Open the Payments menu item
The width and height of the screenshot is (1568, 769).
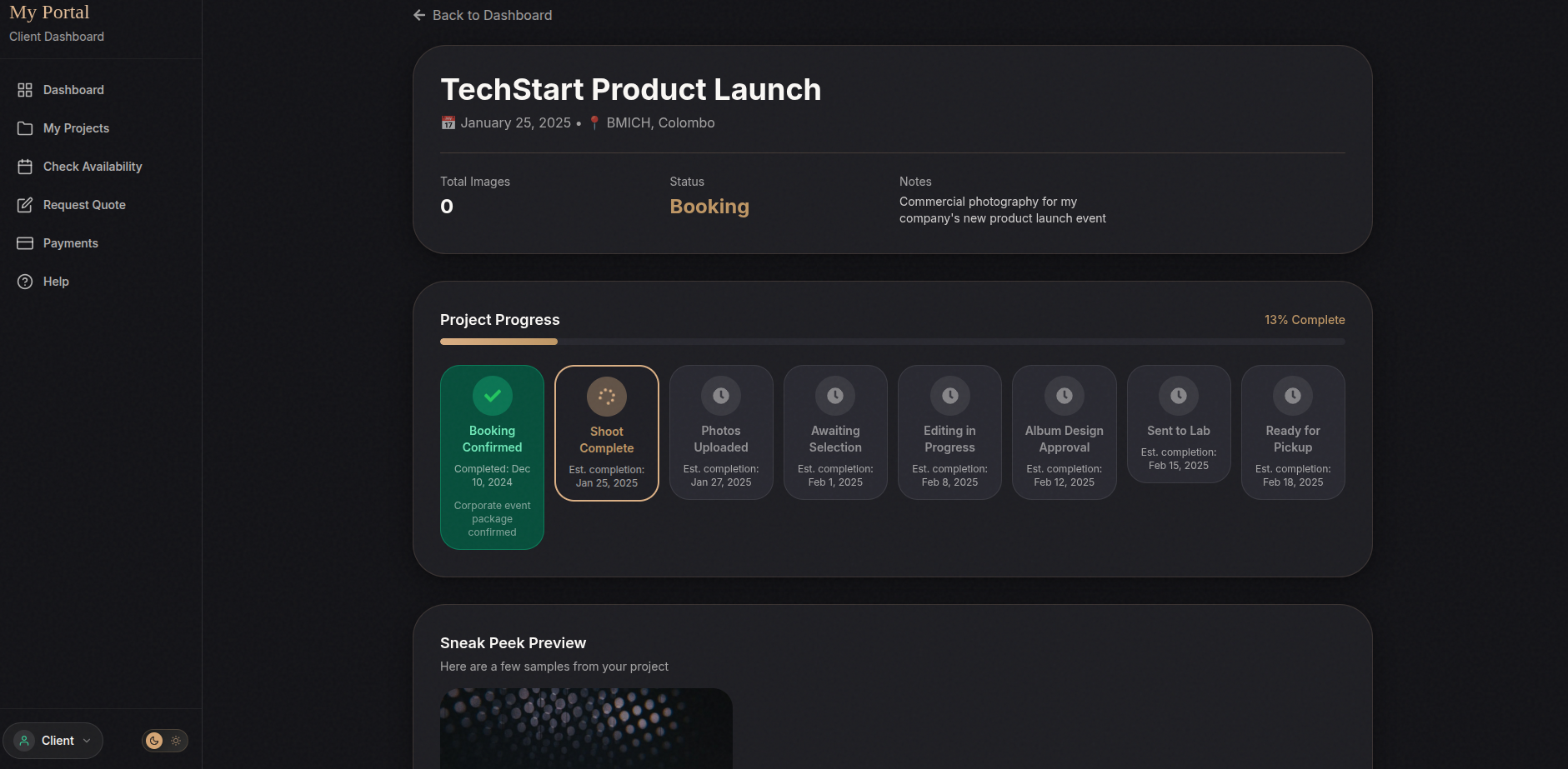(71, 243)
